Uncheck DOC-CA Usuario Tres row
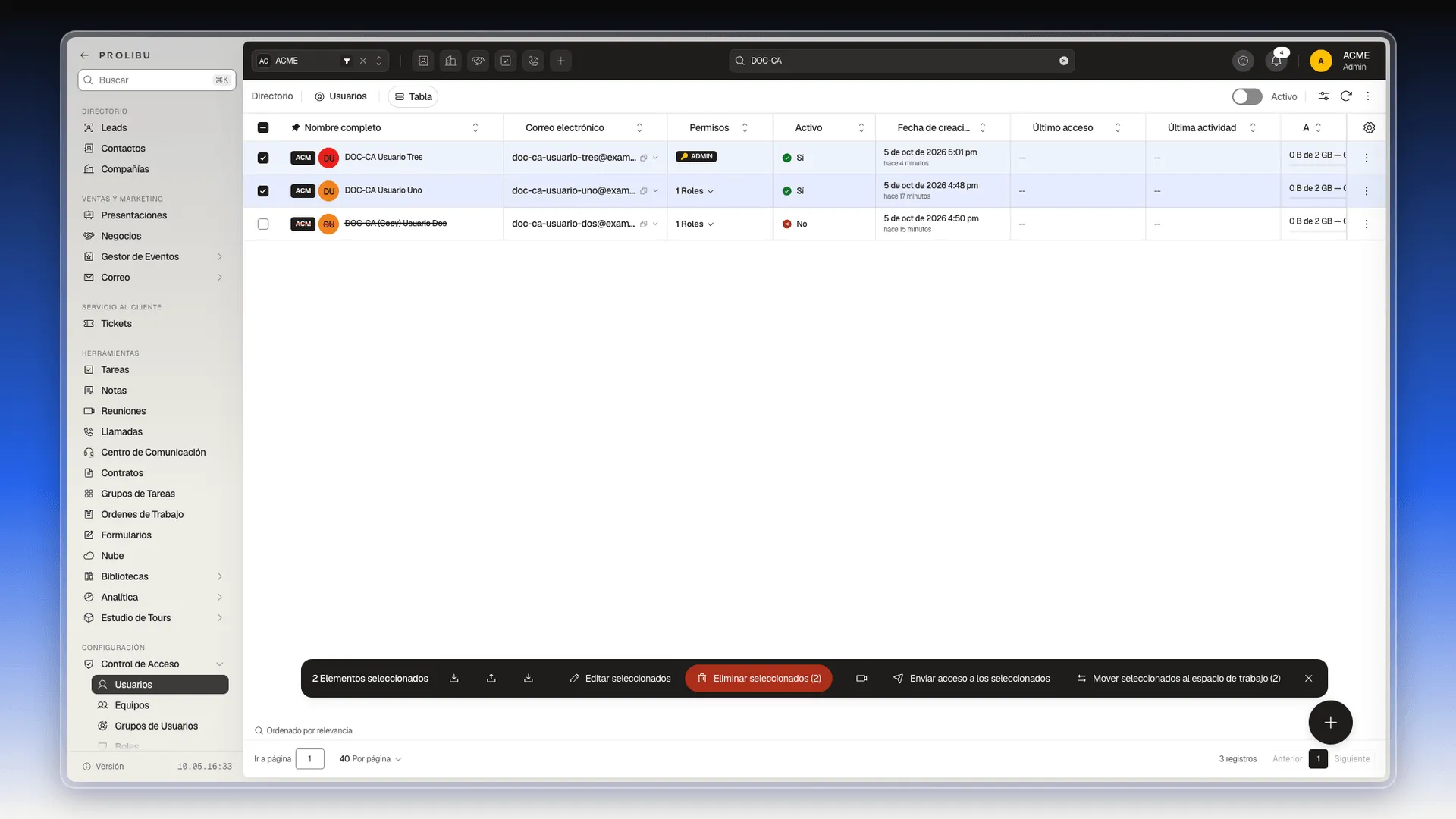The width and height of the screenshot is (1456, 819). coord(263,158)
